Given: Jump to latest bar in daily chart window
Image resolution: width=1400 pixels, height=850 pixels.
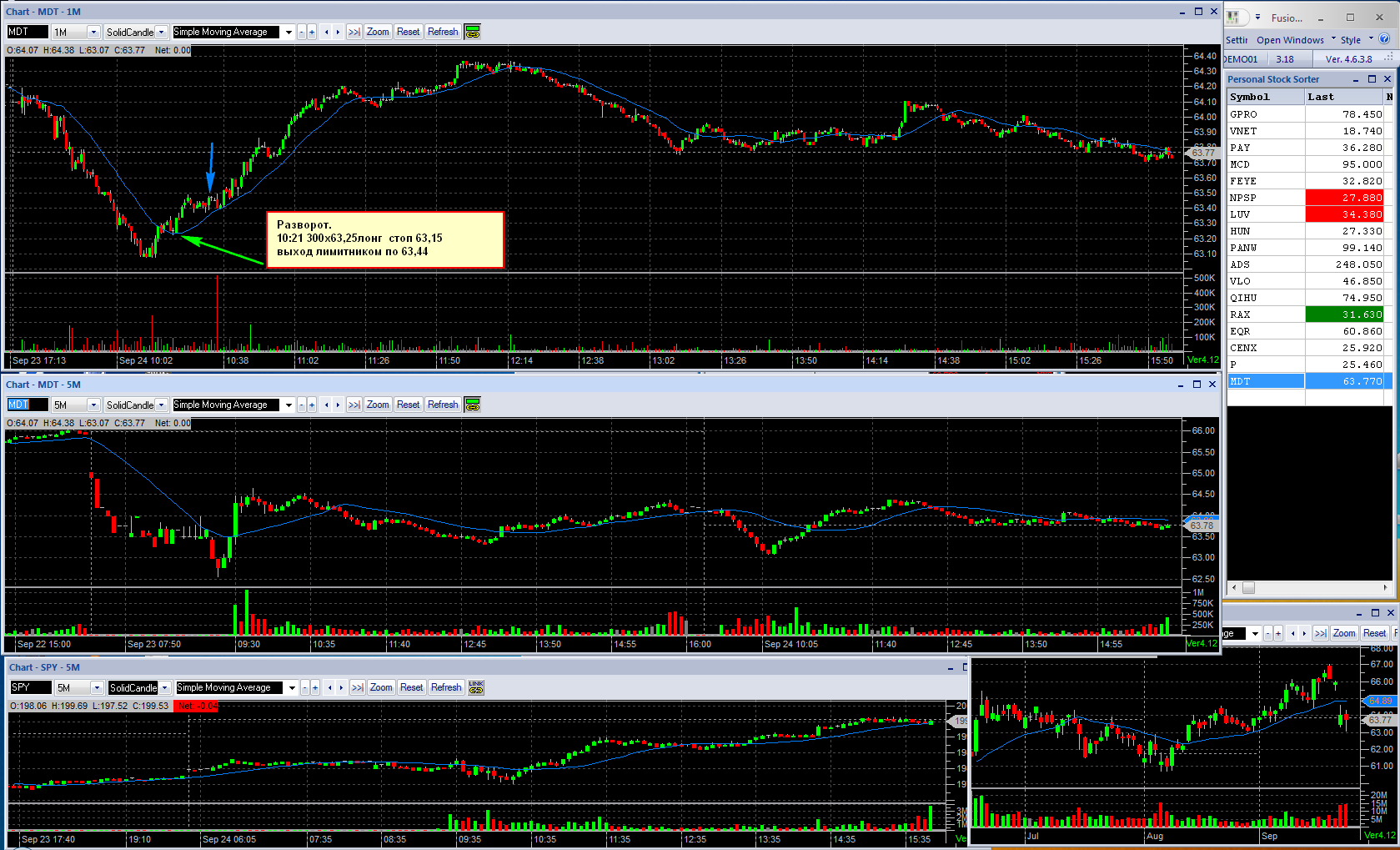Looking at the screenshot, I should [x=1321, y=633].
